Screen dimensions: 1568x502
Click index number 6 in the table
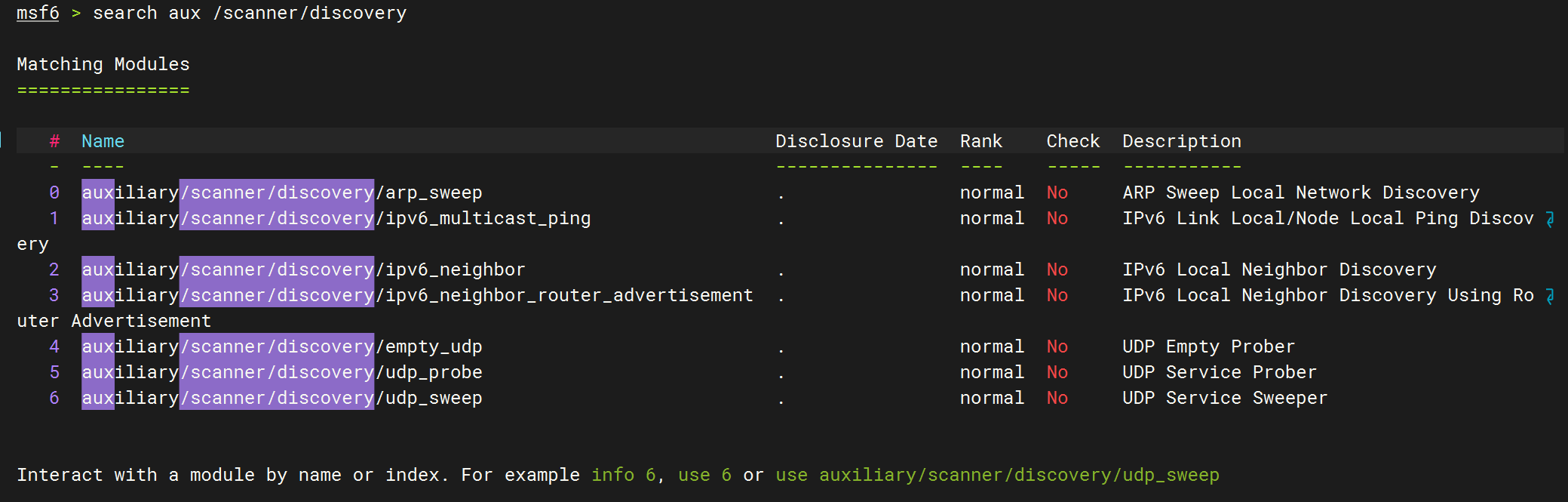[x=54, y=398]
